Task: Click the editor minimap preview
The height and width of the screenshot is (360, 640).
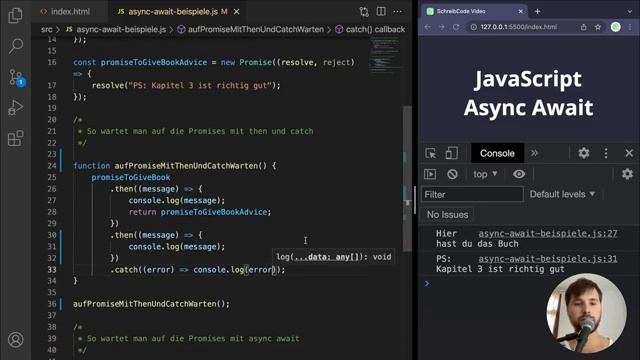Action: (384, 55)
